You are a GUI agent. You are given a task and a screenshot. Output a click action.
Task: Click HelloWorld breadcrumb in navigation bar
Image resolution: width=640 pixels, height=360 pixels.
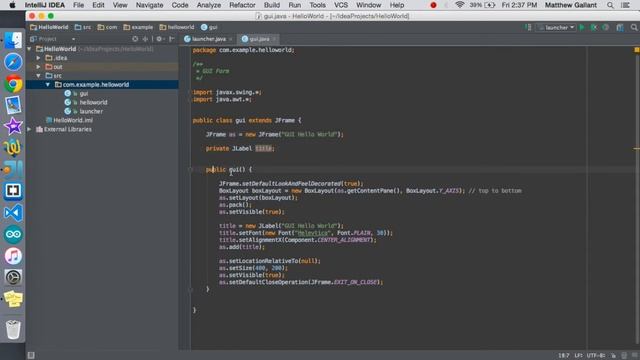(49, 27)
